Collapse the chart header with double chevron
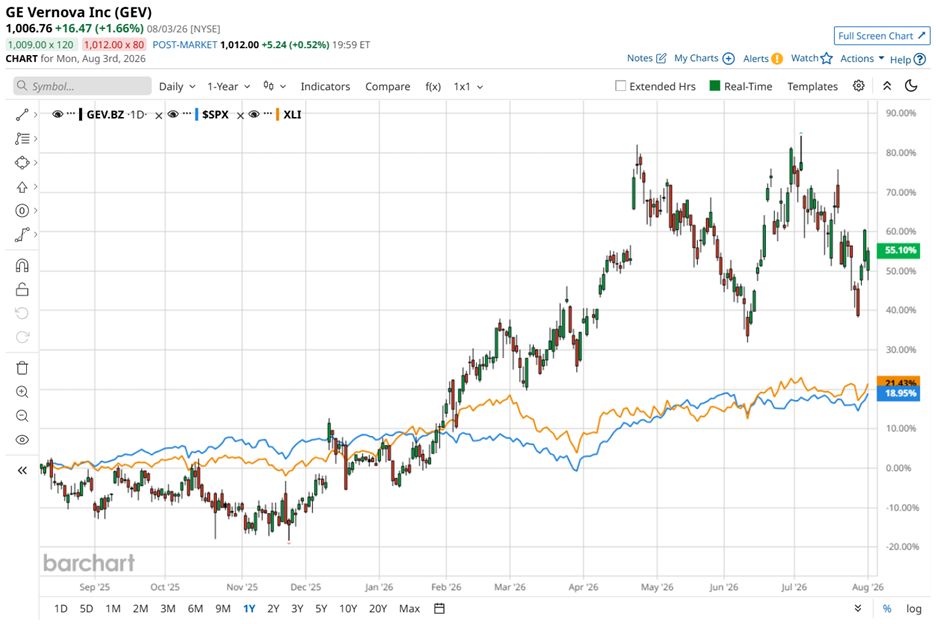This screenshot has height=624, width=936. (887, 86)
